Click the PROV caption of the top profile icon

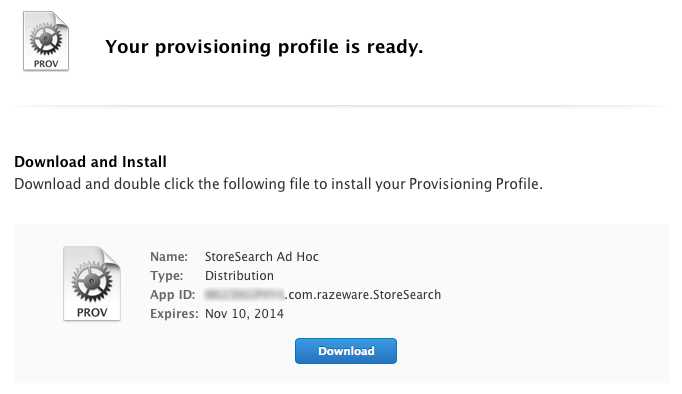tap(46, 63)
